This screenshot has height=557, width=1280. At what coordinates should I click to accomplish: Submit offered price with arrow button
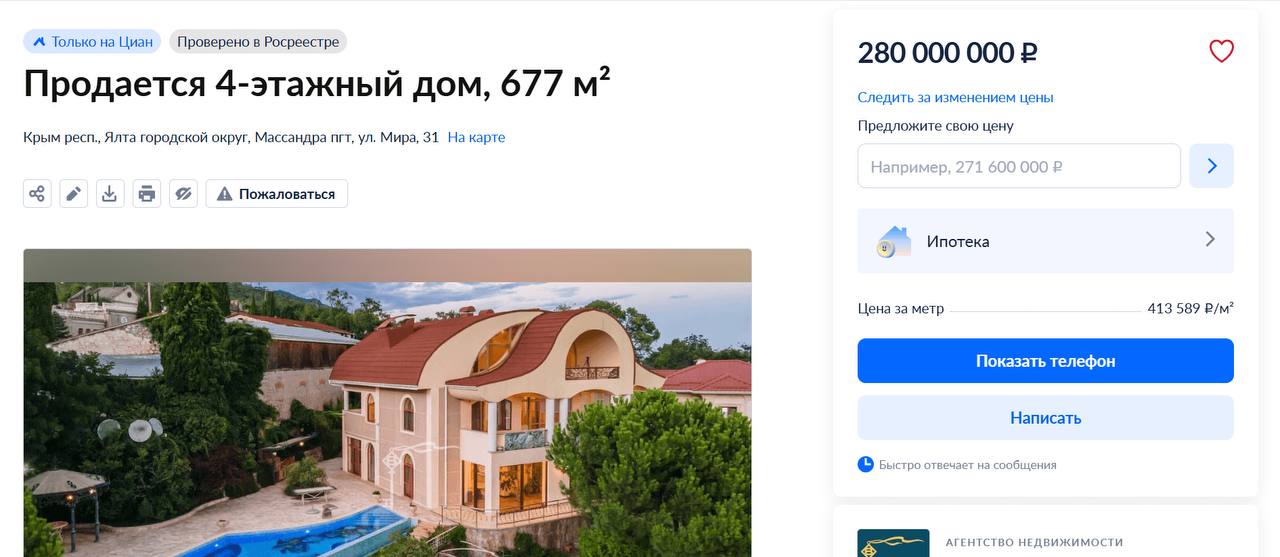[1211, 166]
